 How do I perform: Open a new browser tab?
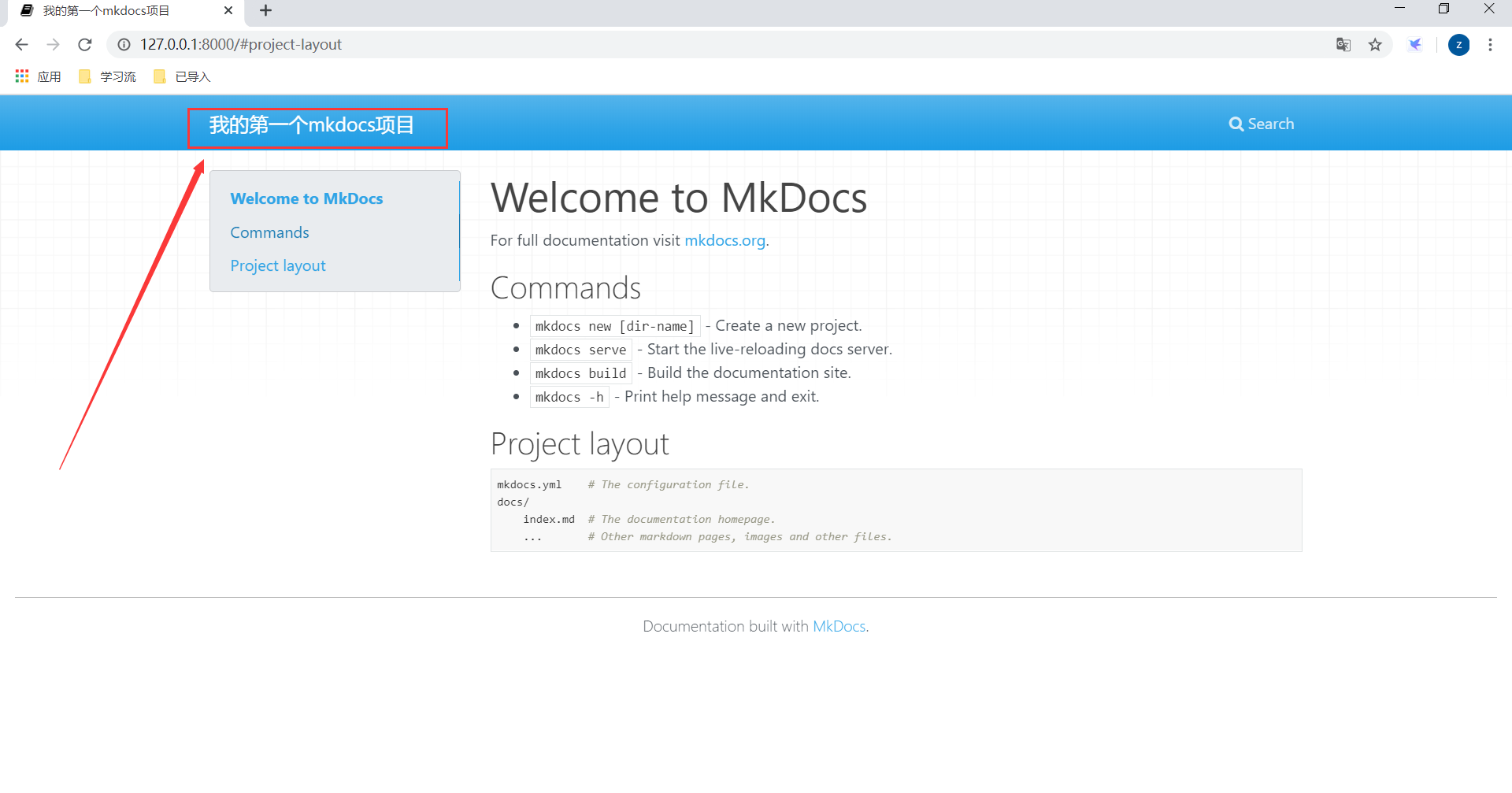pyautogui.click(x=265, y=11)
